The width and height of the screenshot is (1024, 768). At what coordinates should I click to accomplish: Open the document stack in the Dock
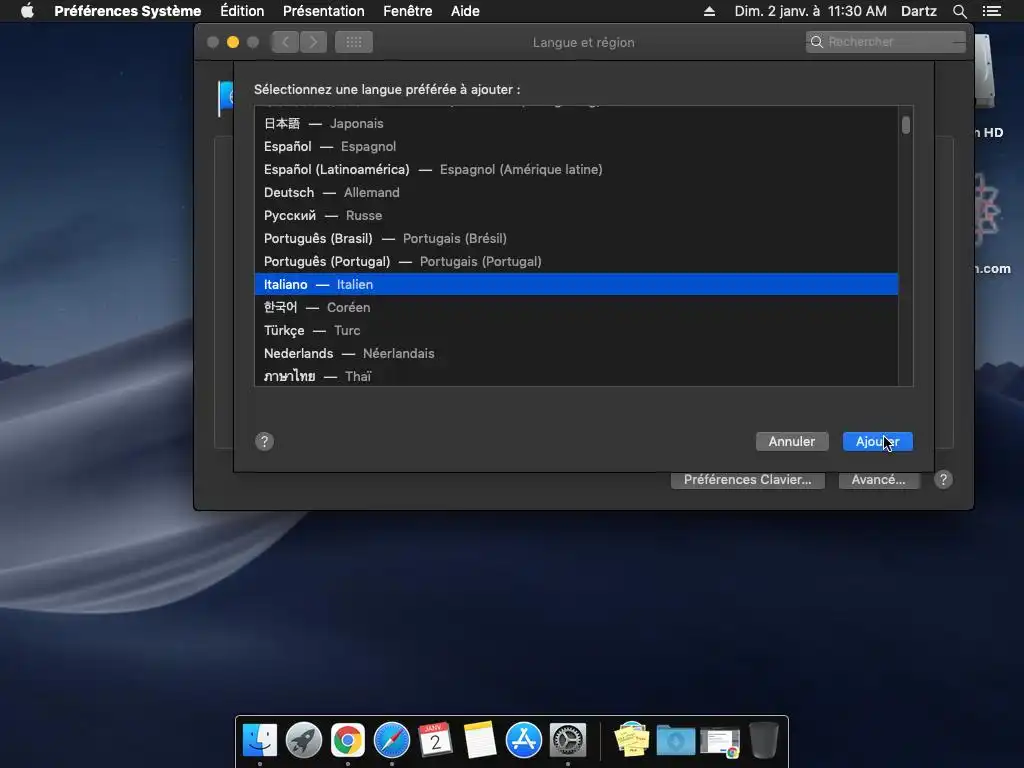tap(720, 742)
